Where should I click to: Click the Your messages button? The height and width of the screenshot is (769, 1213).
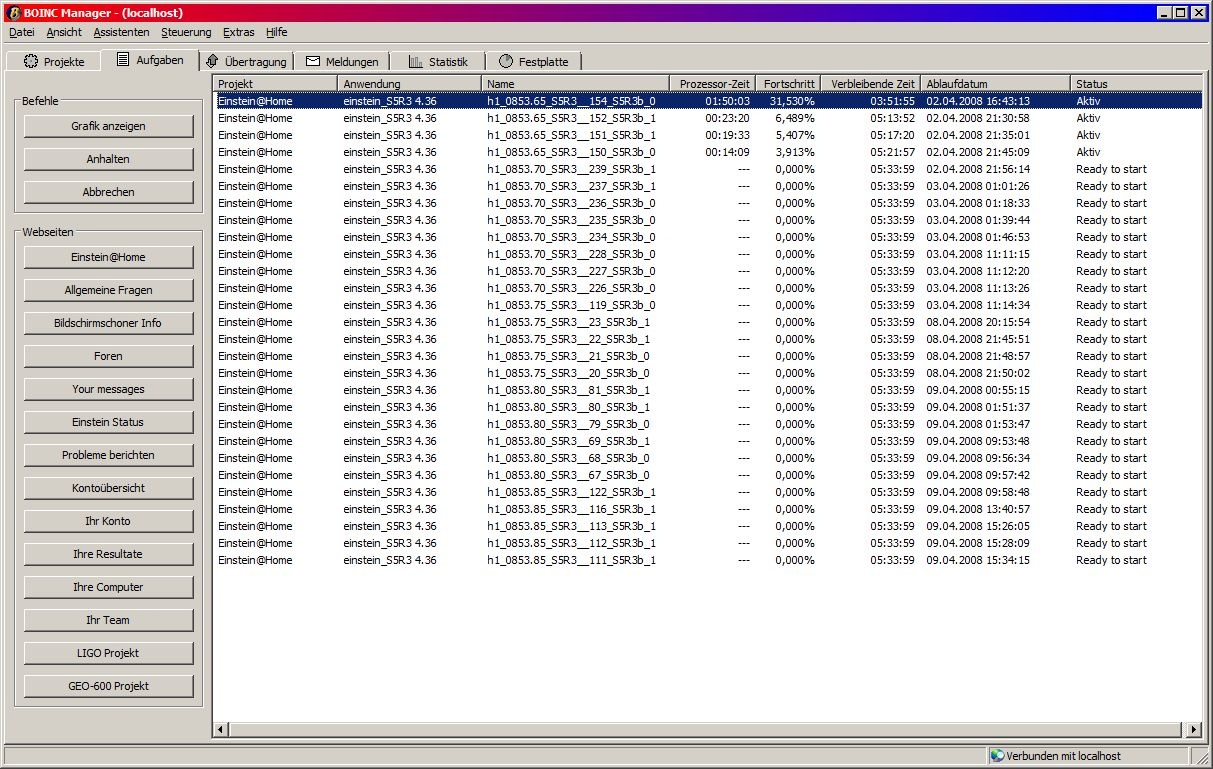click(108, 389)
